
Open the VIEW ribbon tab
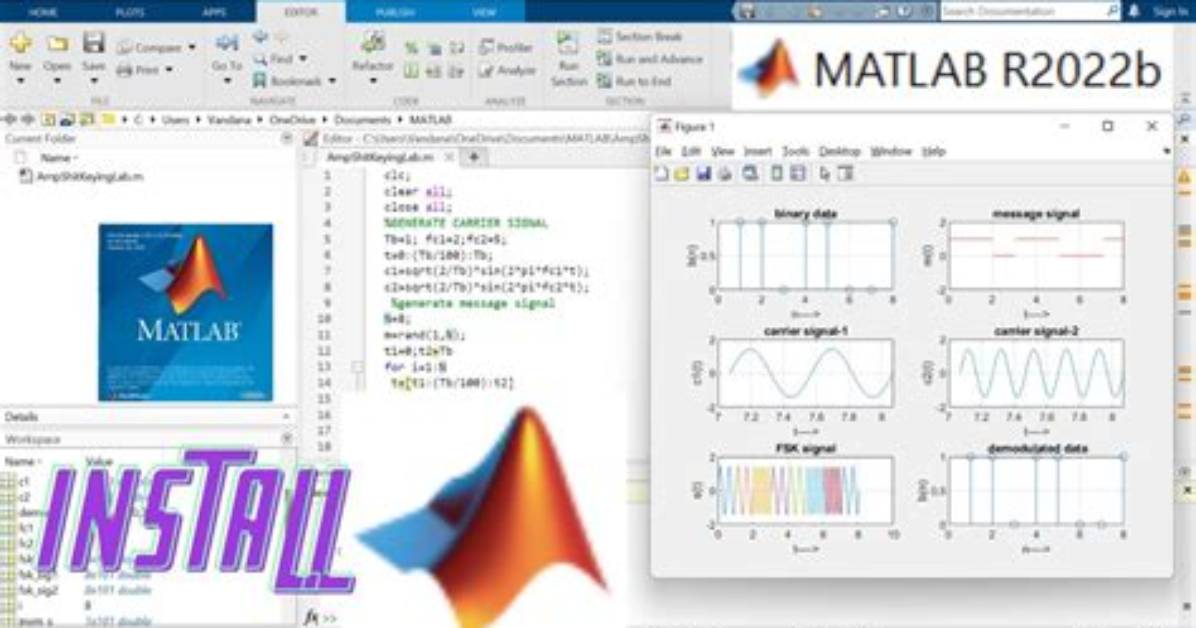coord(484,12)
